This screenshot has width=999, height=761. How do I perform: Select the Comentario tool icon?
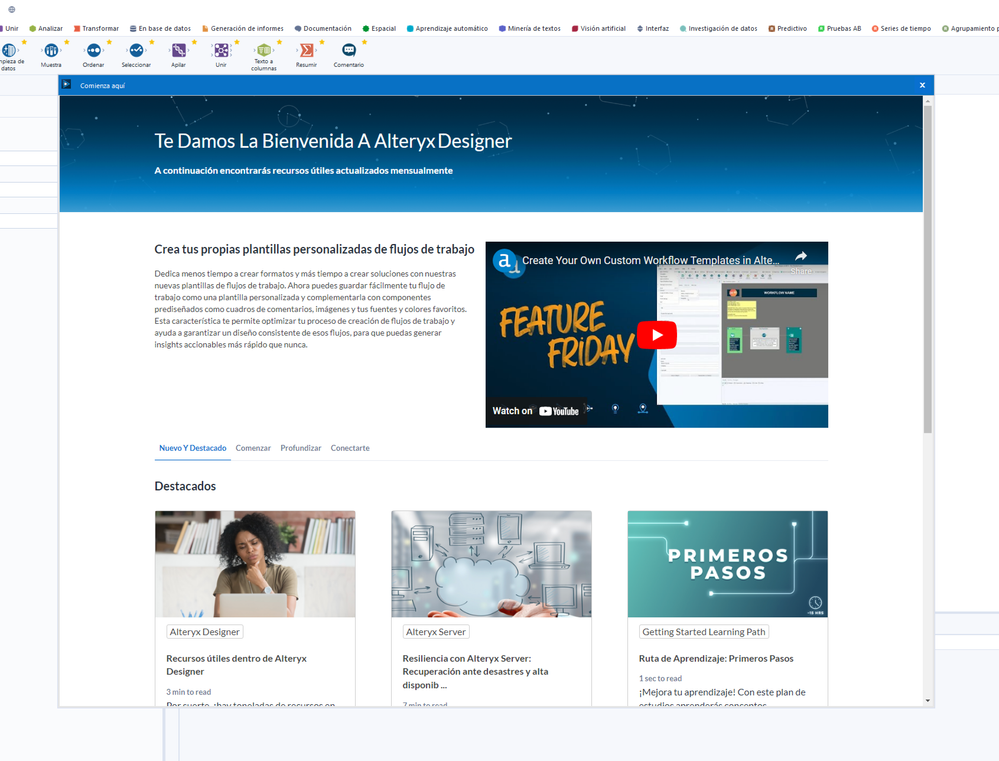tap(349, 50)
